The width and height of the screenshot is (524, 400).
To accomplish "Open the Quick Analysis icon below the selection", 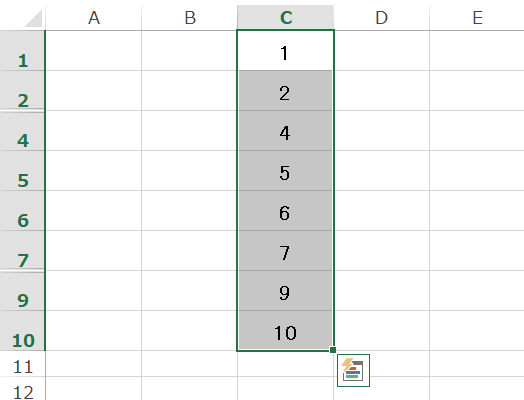I will pos(353,370).
